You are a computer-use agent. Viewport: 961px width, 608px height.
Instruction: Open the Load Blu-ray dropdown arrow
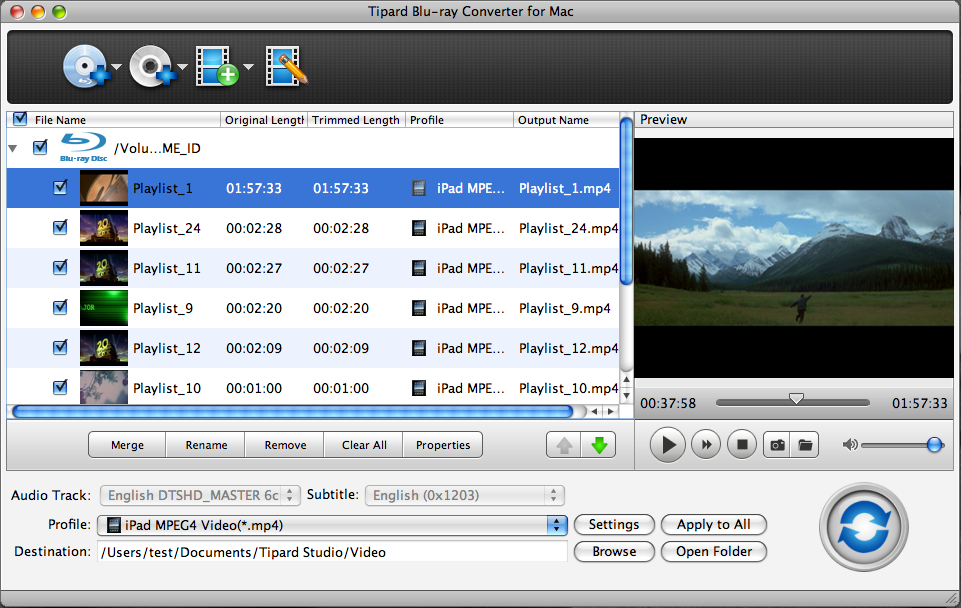tap(117, 67)
